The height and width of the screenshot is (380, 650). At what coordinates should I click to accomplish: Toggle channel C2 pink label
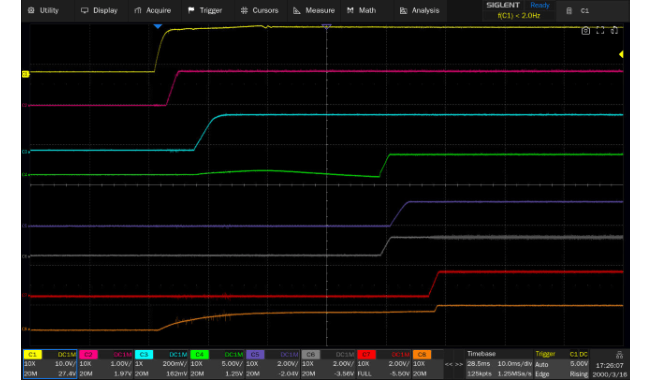pyautogui.click(x=88, y=355)
